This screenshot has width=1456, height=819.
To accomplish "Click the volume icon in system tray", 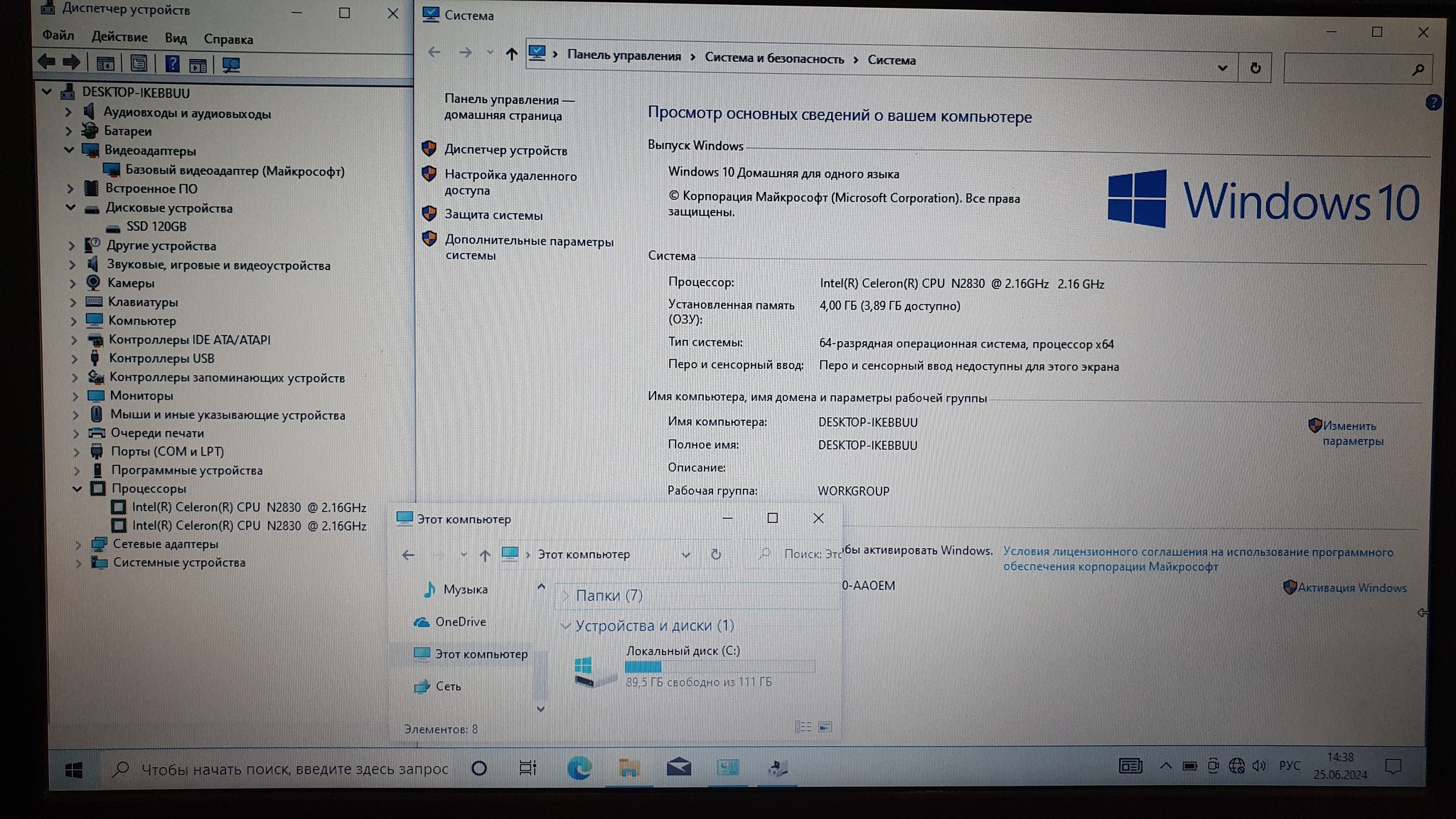I will point(1259,766).
